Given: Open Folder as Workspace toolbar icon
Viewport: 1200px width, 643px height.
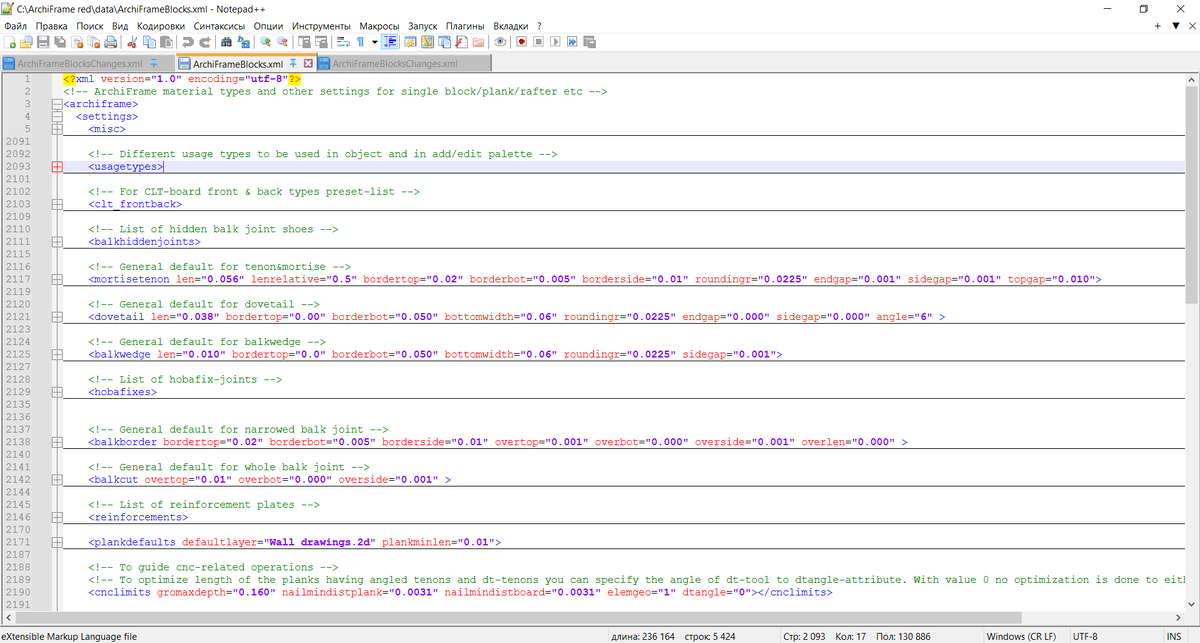Looking at the screenshot, I should click(478, 42).
